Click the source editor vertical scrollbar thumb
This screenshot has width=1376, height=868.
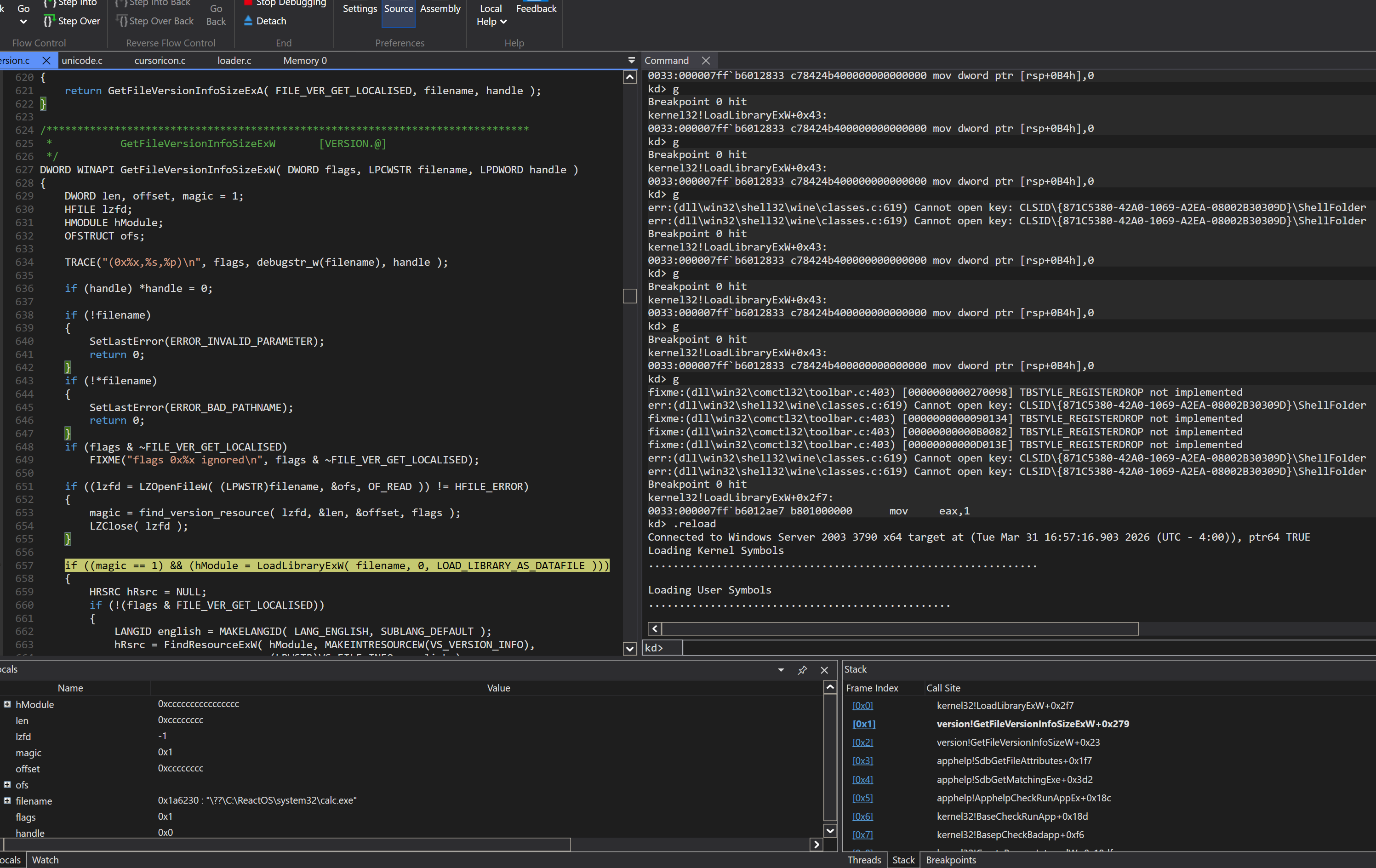[x=630, y=296]
